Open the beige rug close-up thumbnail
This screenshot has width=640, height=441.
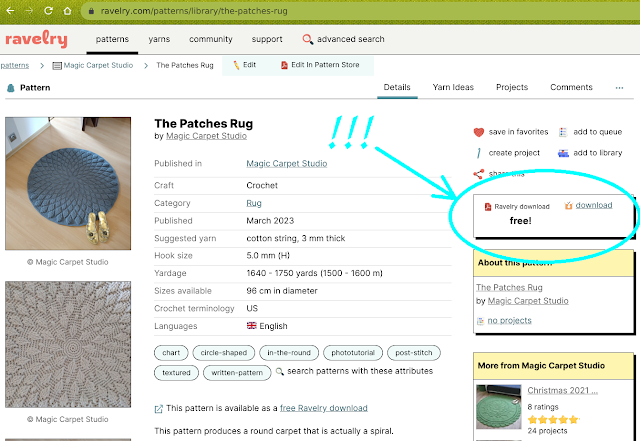pyautogui.click(x=68, y=344)
